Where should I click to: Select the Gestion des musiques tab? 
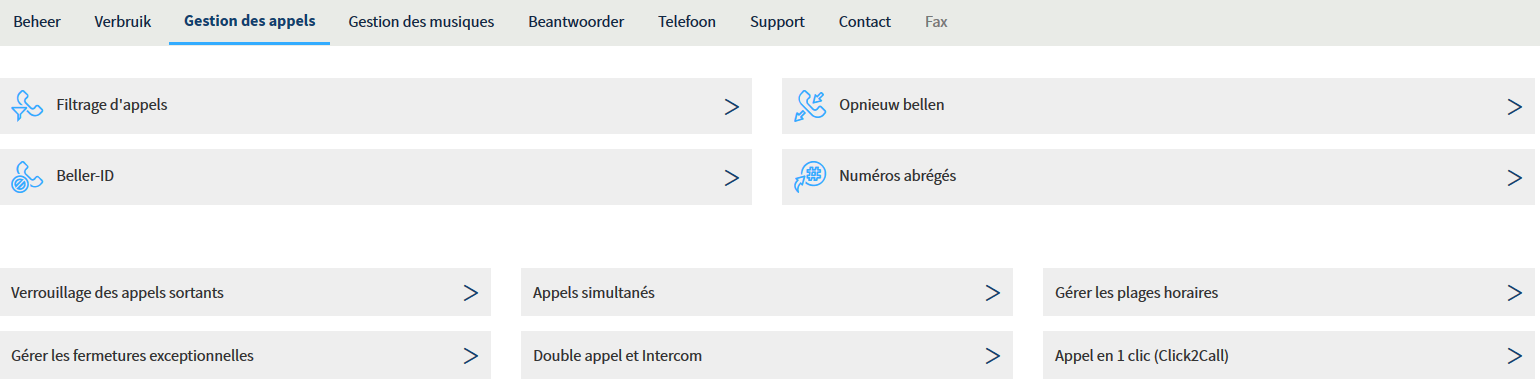point(421,22)
